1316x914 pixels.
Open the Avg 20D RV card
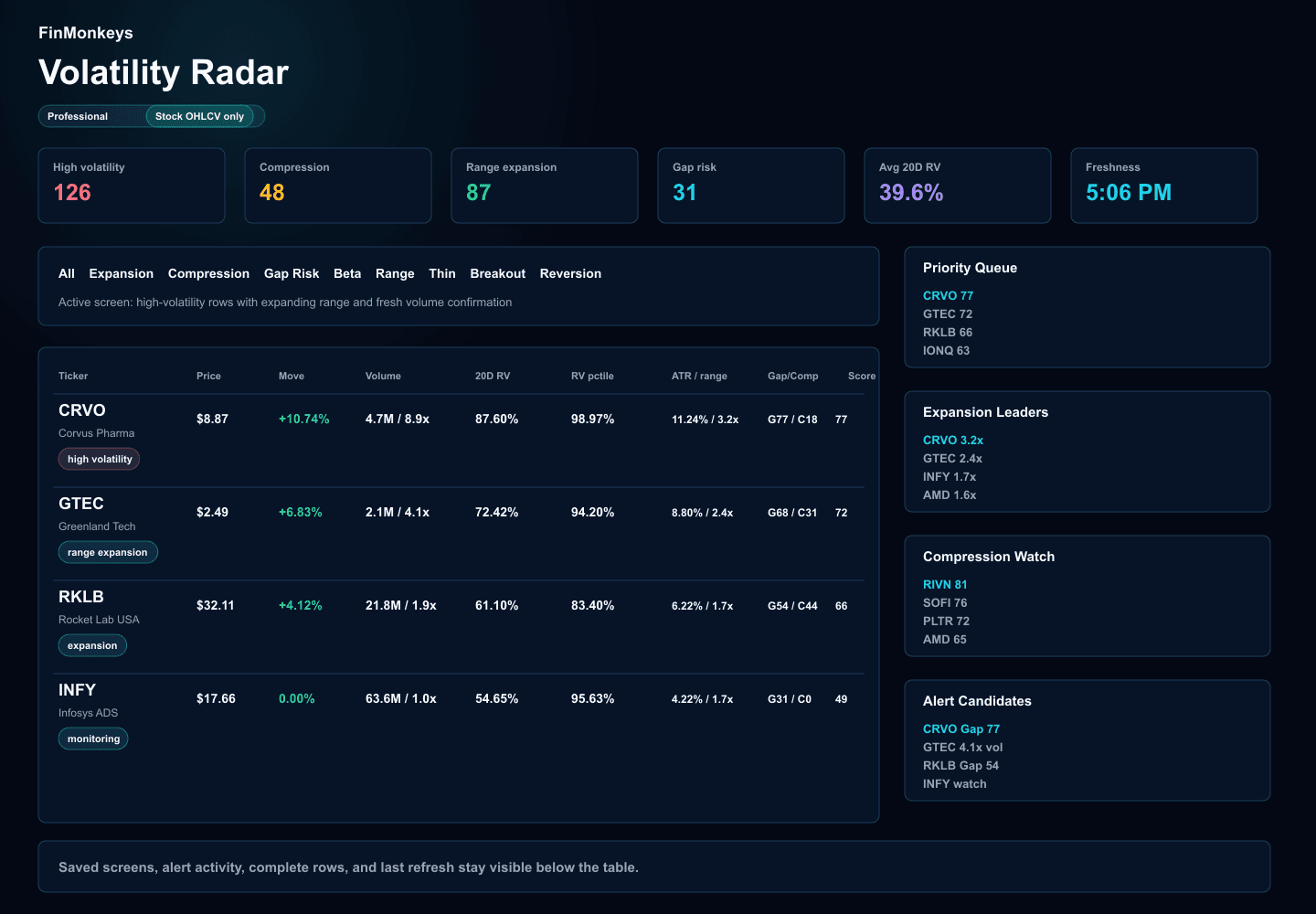pyautogui.click(x=958, y=186)
